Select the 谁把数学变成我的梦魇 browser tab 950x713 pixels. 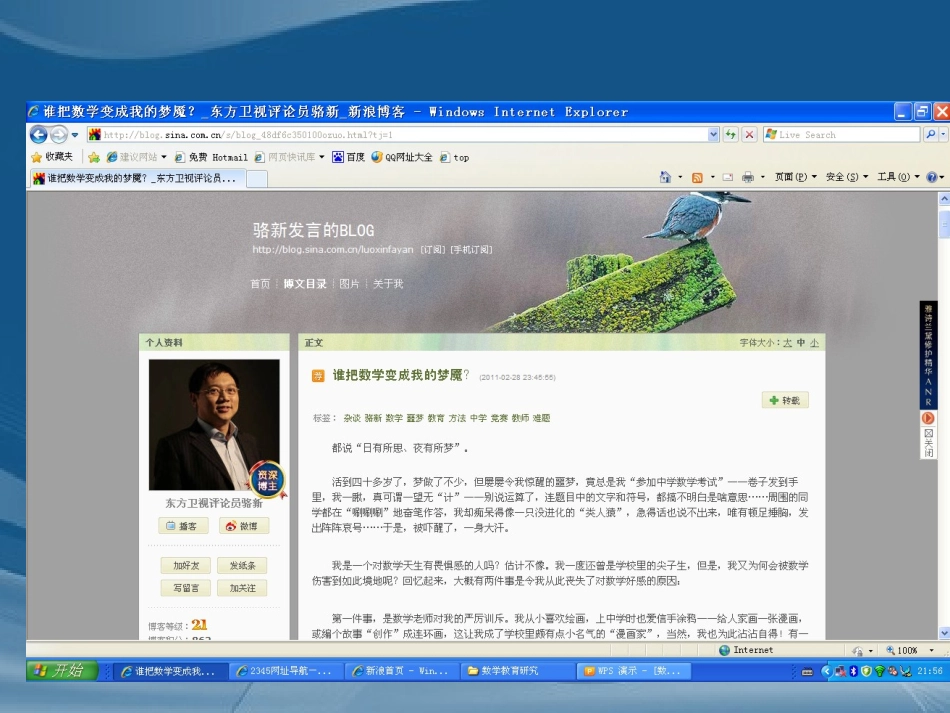137,178
